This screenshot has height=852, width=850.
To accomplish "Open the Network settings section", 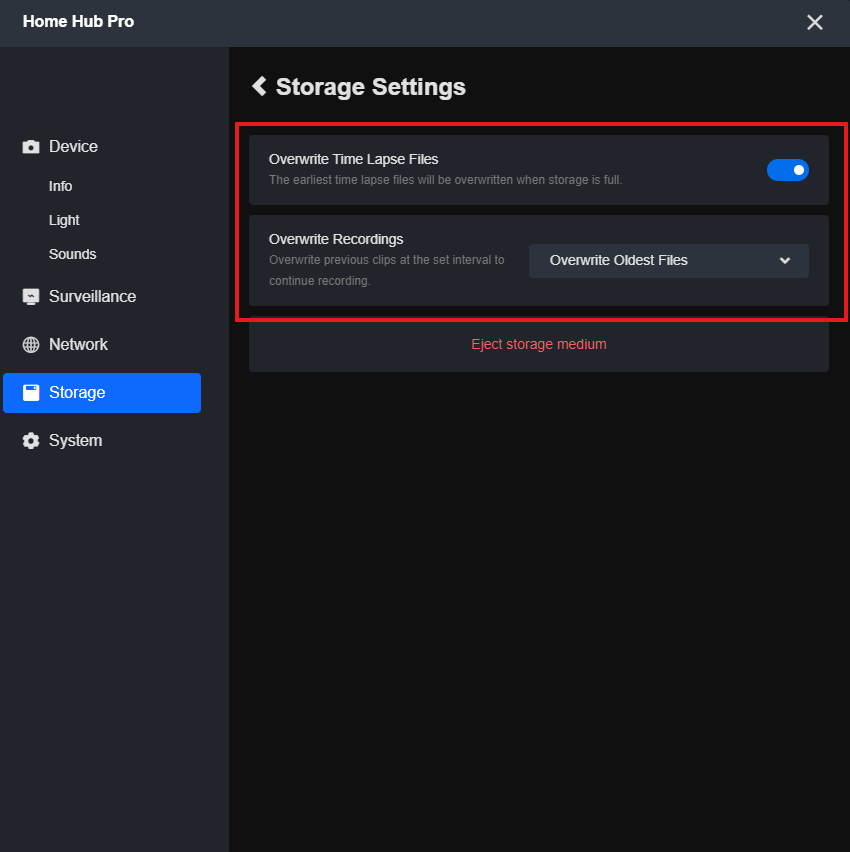I will tap(78, 345).
